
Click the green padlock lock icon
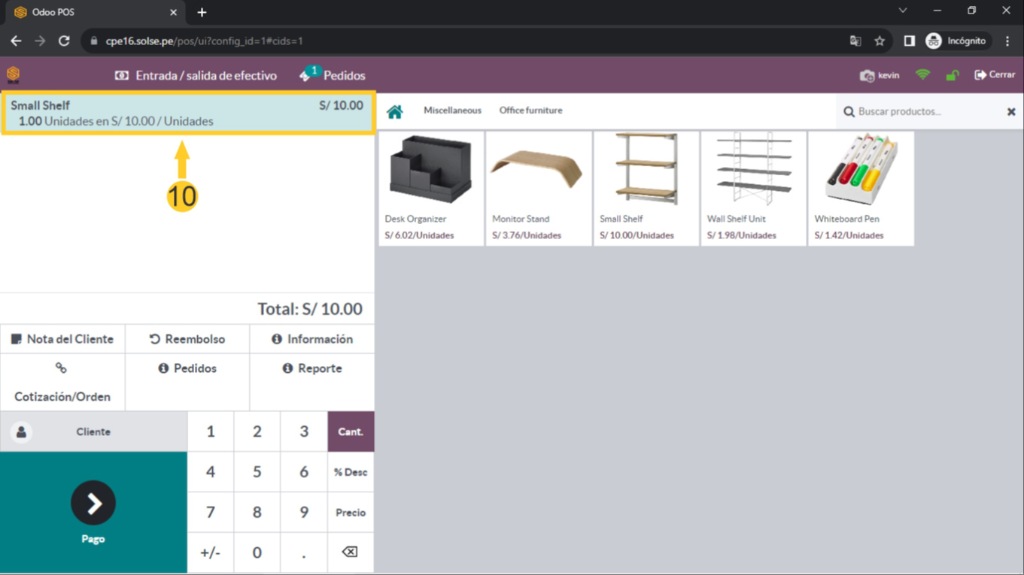[x=952, y=75]
